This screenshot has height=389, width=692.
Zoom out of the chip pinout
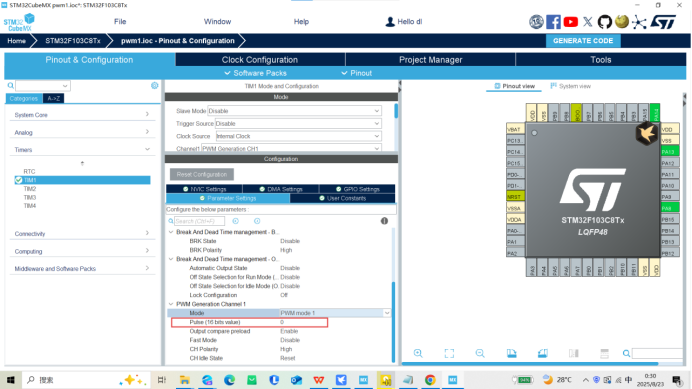480,353
